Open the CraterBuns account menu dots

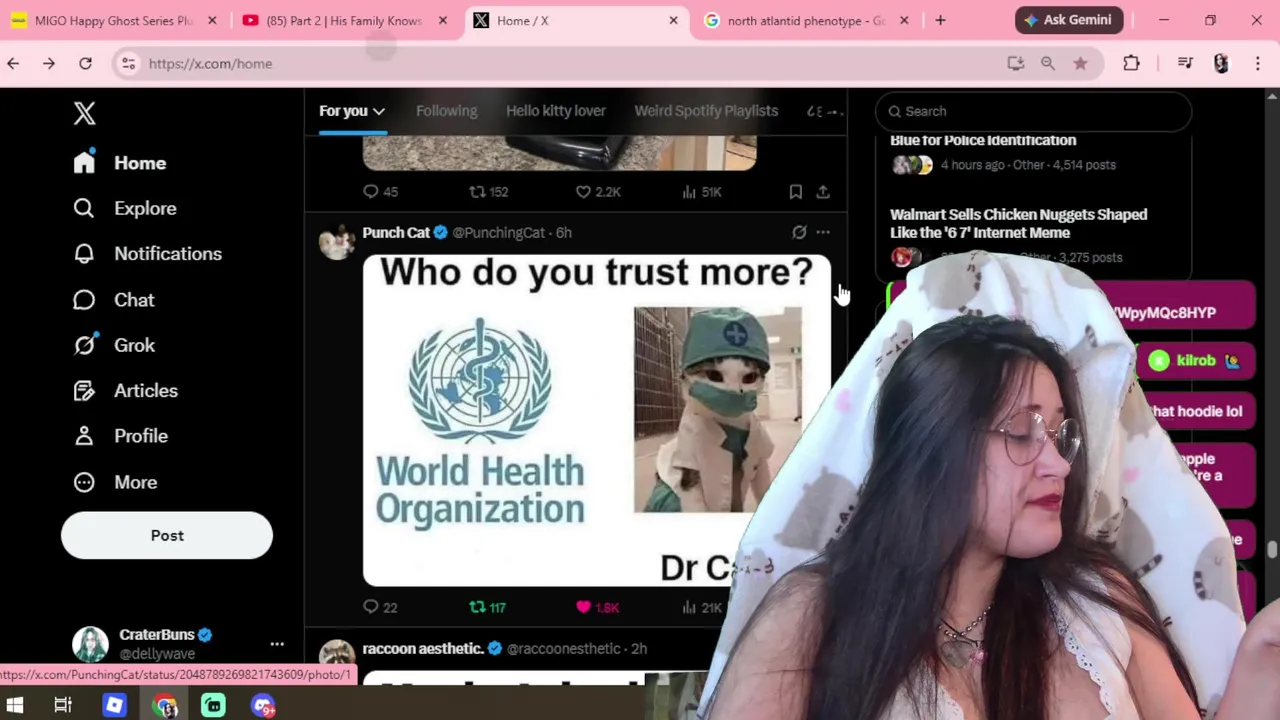277,644
